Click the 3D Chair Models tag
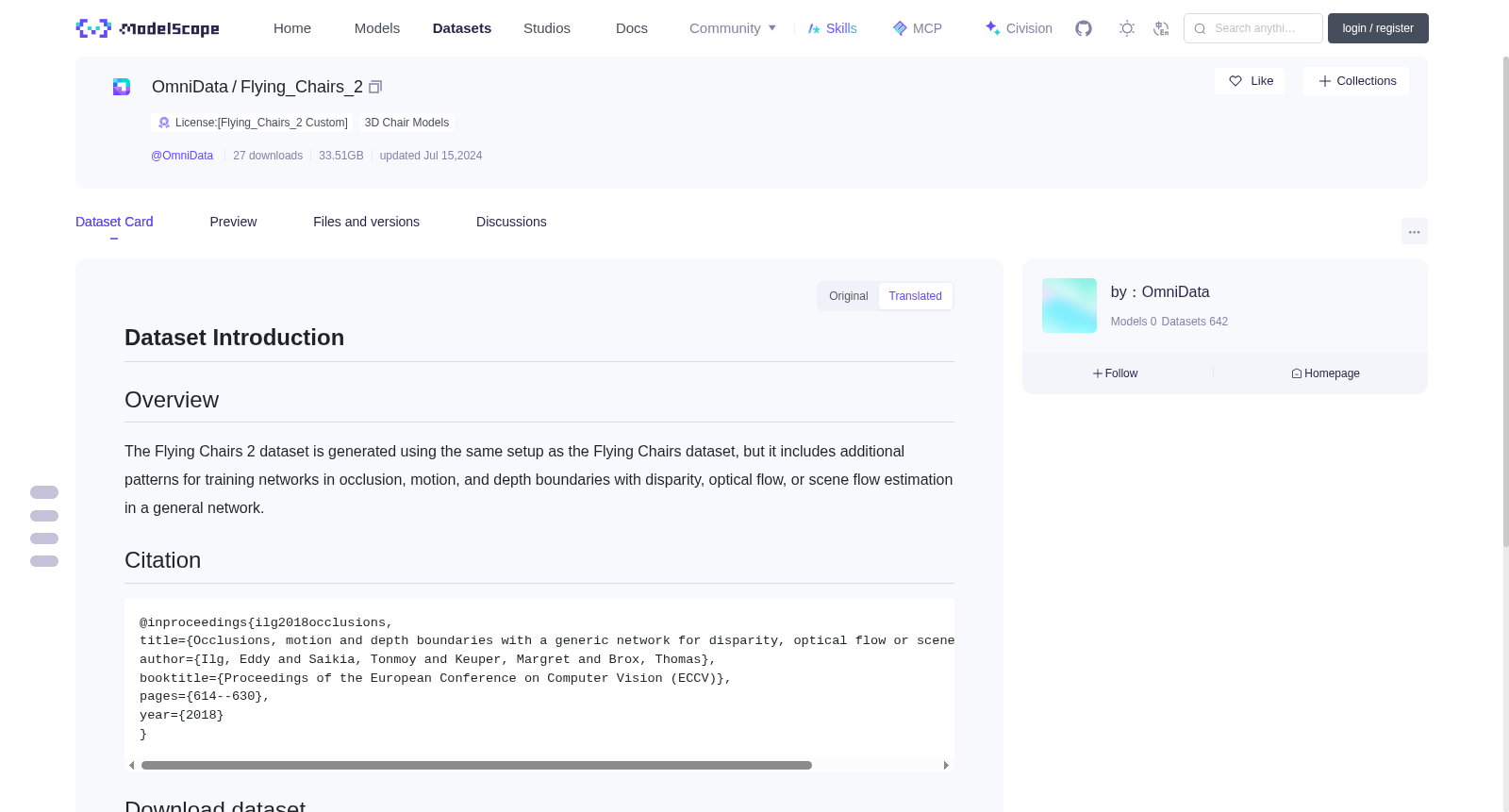The image size is (1509, 812). (406, 123)
